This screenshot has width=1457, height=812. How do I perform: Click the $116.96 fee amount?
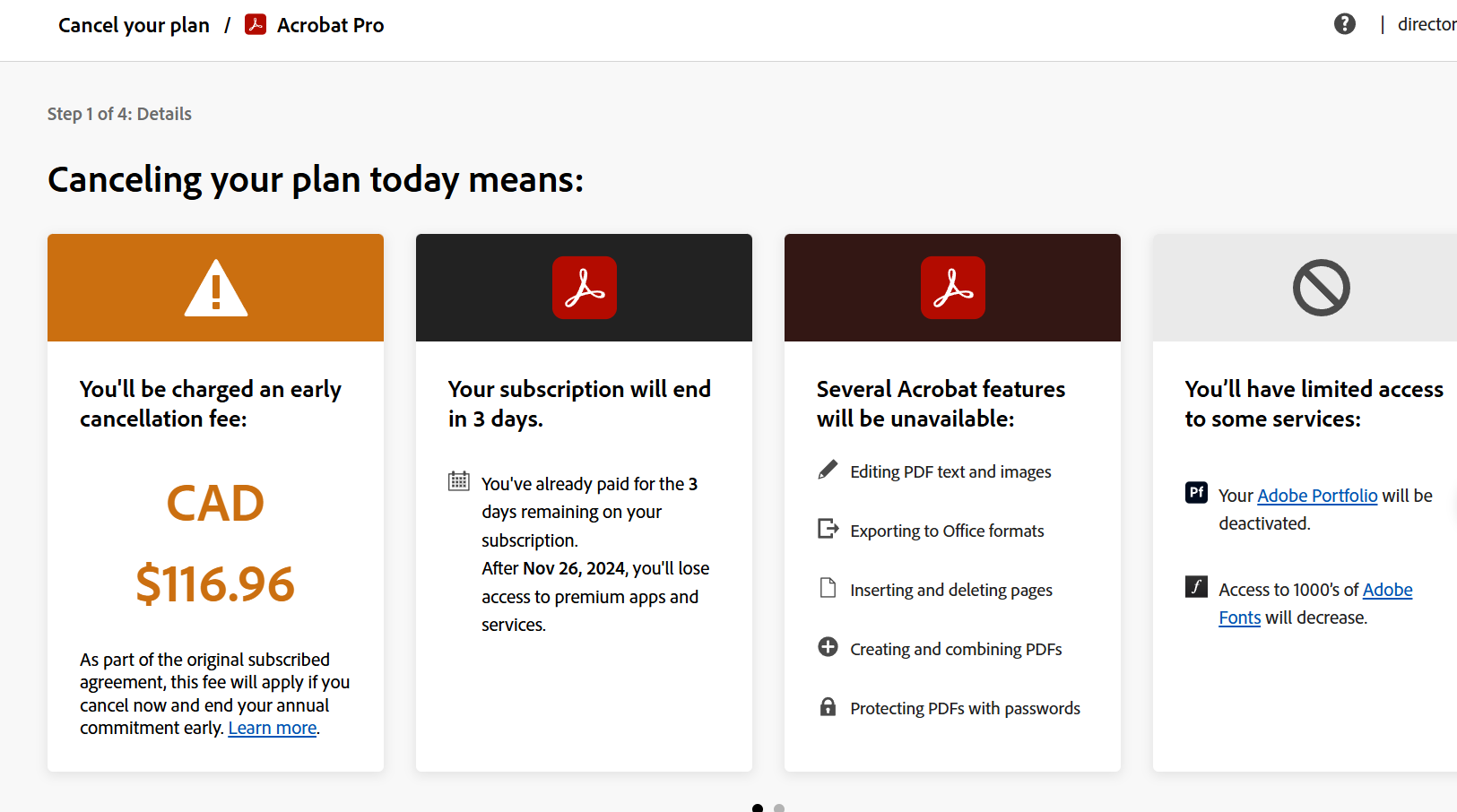coord(215,584)
